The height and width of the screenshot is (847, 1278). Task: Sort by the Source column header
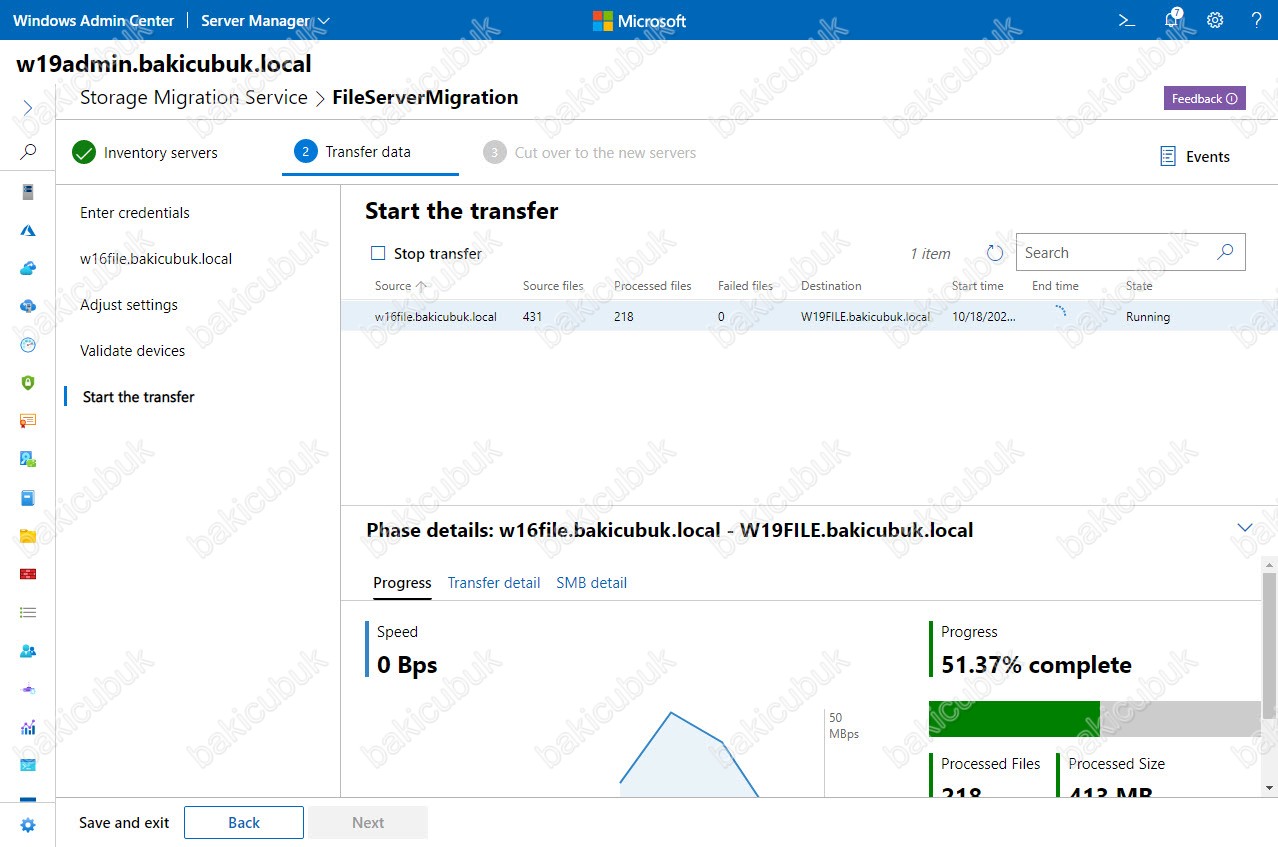[x=401, y=286]
